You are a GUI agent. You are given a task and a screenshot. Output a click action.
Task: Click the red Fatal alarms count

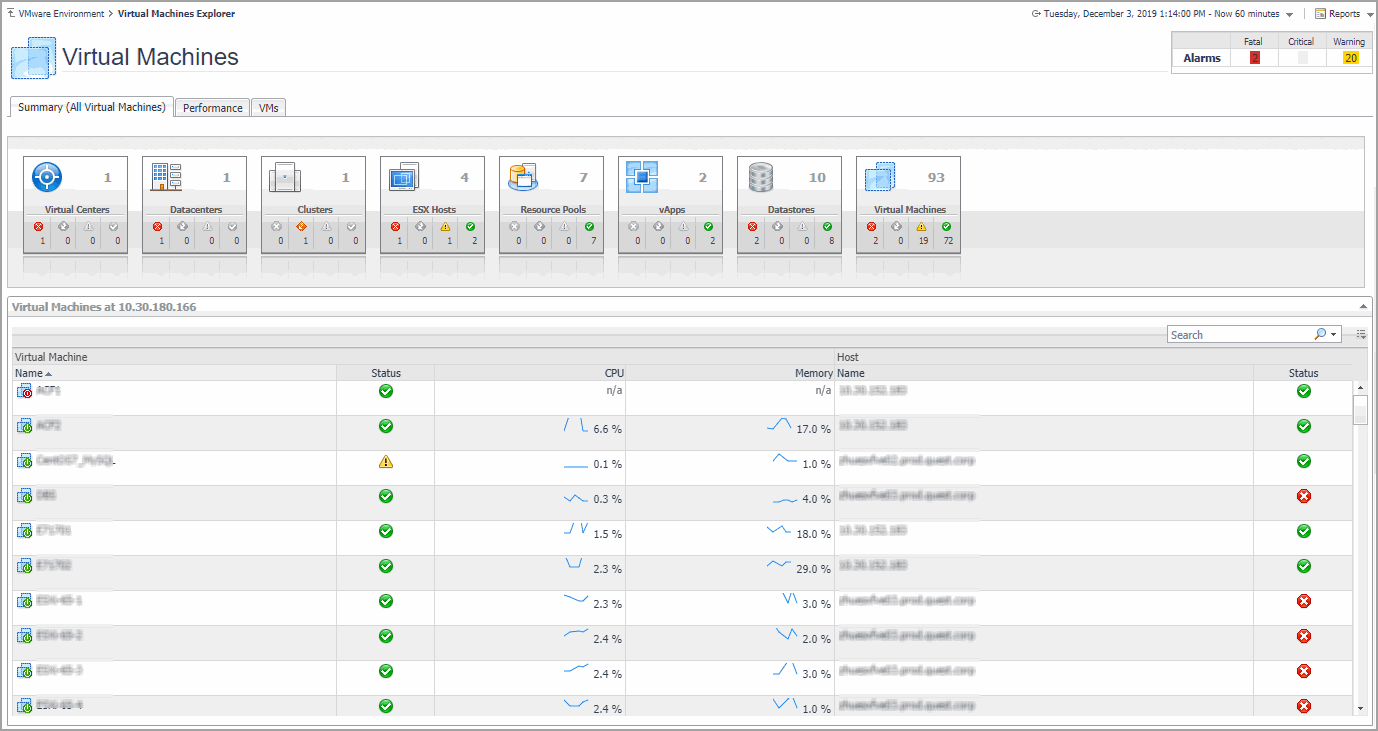click(1254, 58)
